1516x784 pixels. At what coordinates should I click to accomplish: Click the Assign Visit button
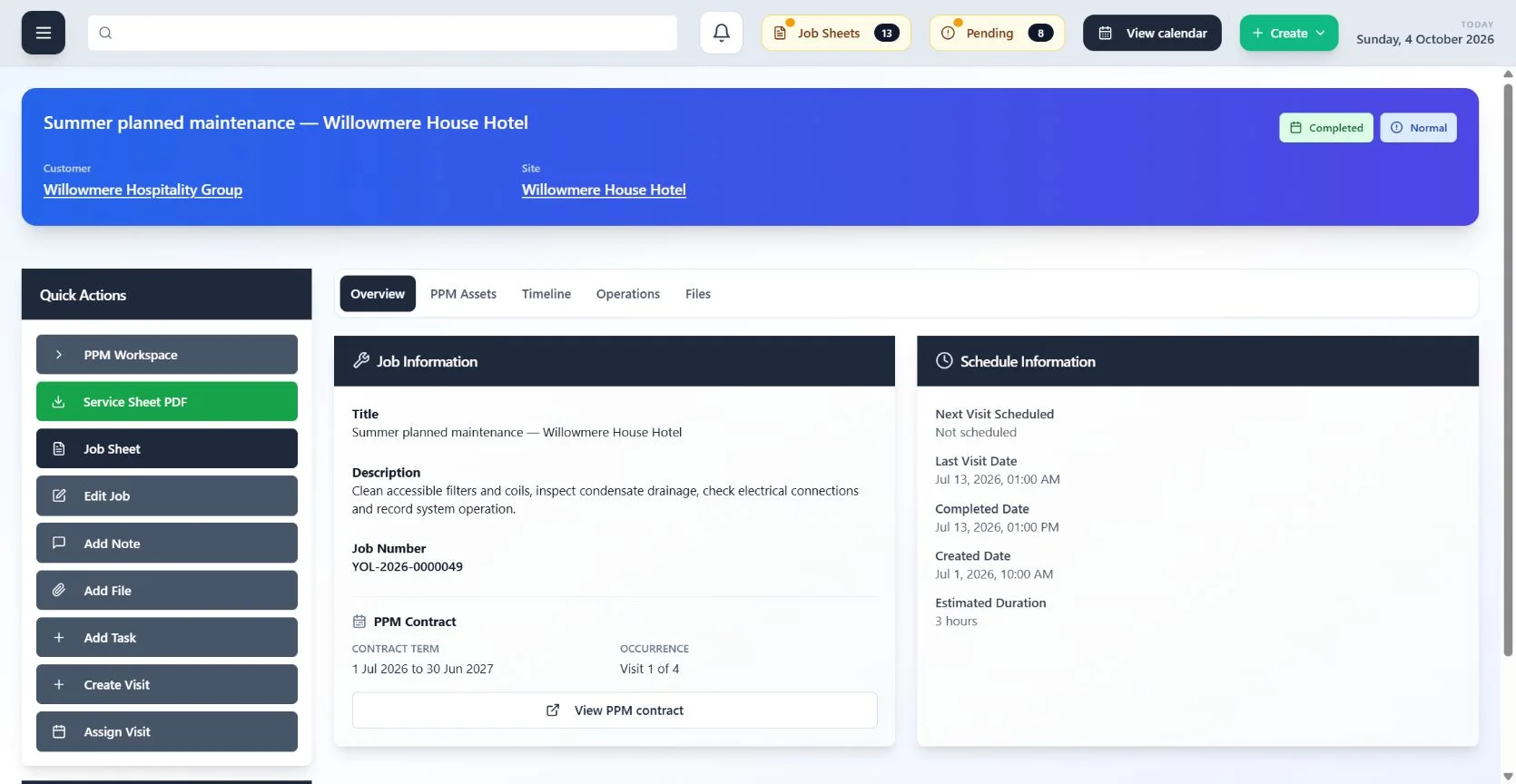[167, 731]
